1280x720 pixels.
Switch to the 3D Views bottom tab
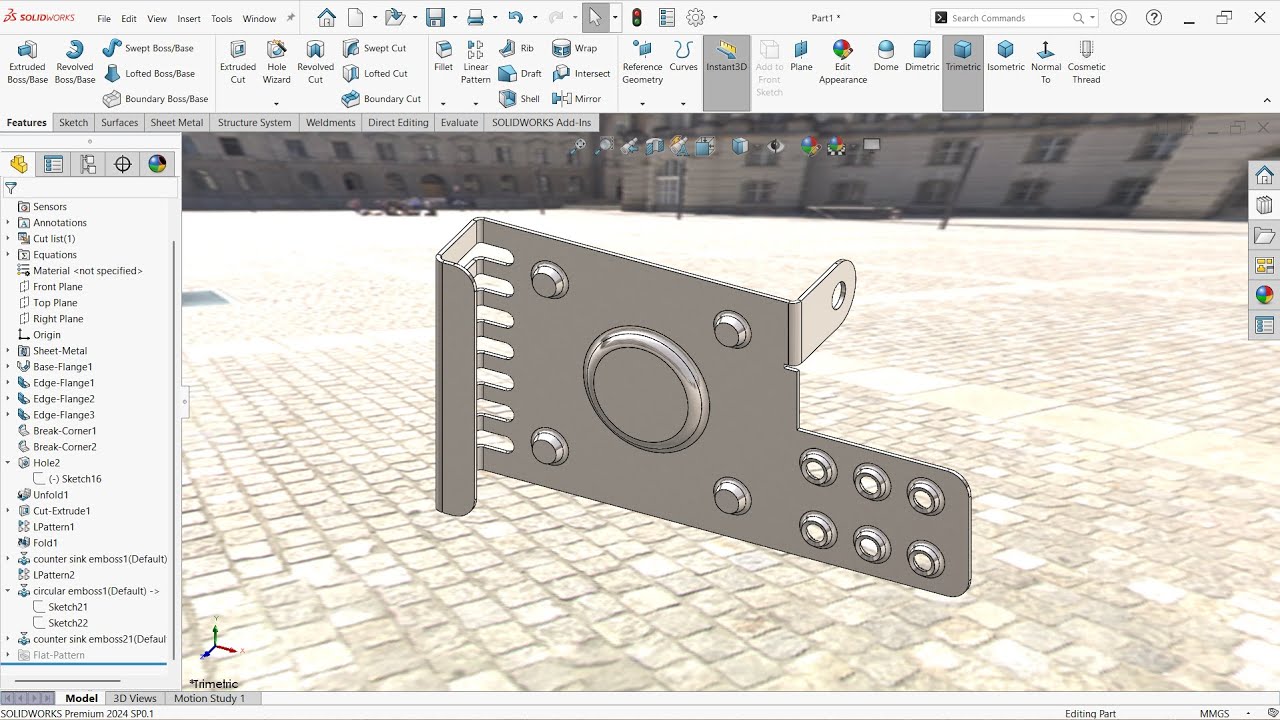tap(135, 698)
